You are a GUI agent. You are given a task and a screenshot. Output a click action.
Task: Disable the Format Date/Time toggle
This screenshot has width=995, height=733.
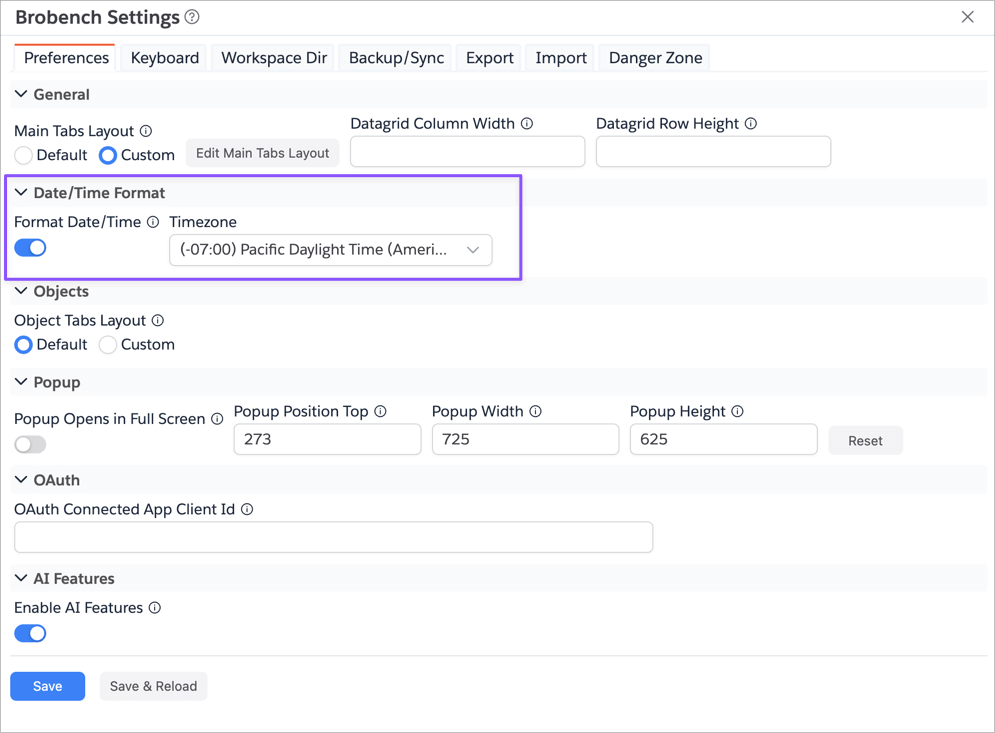pos(30,248)
